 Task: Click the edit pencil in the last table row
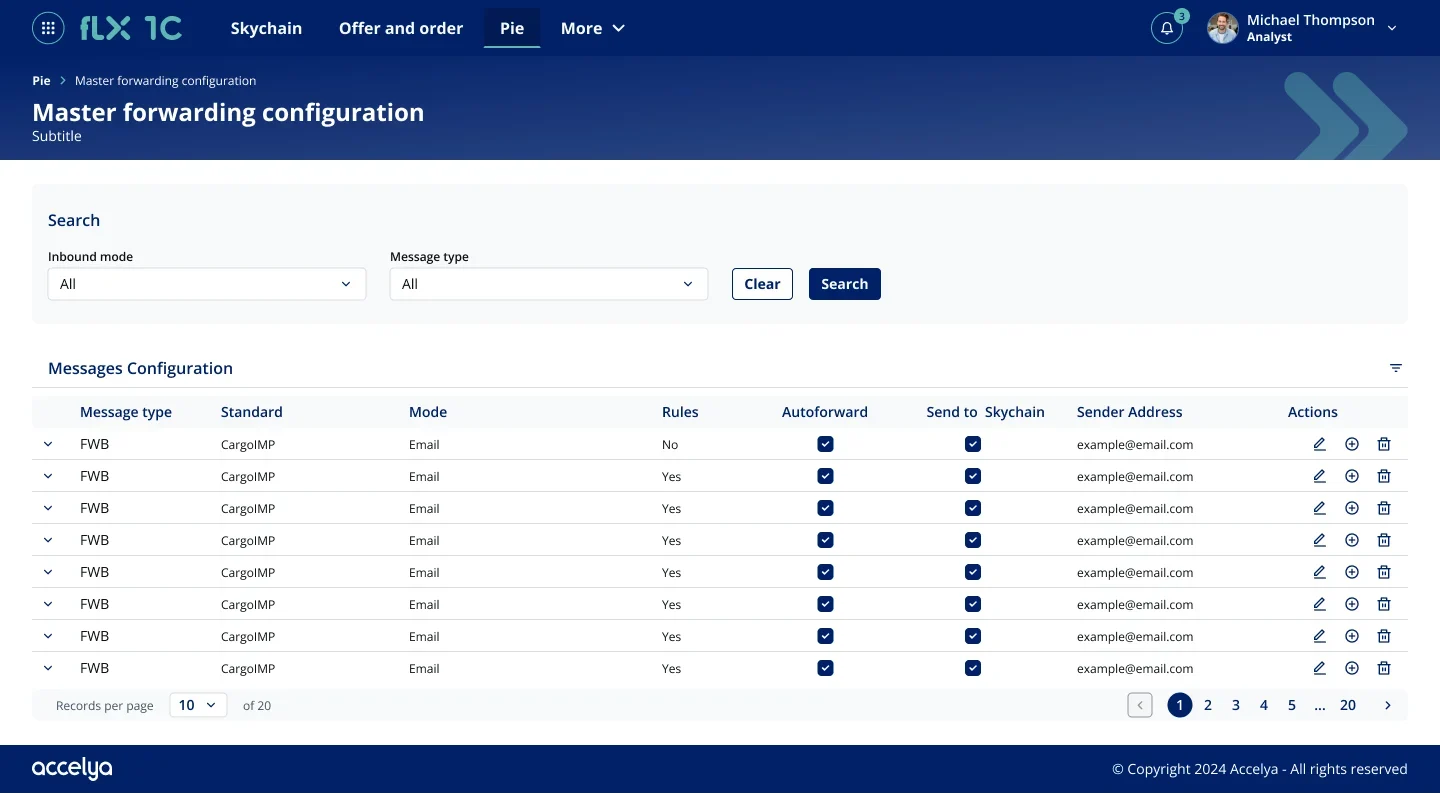click(1320, 668)
